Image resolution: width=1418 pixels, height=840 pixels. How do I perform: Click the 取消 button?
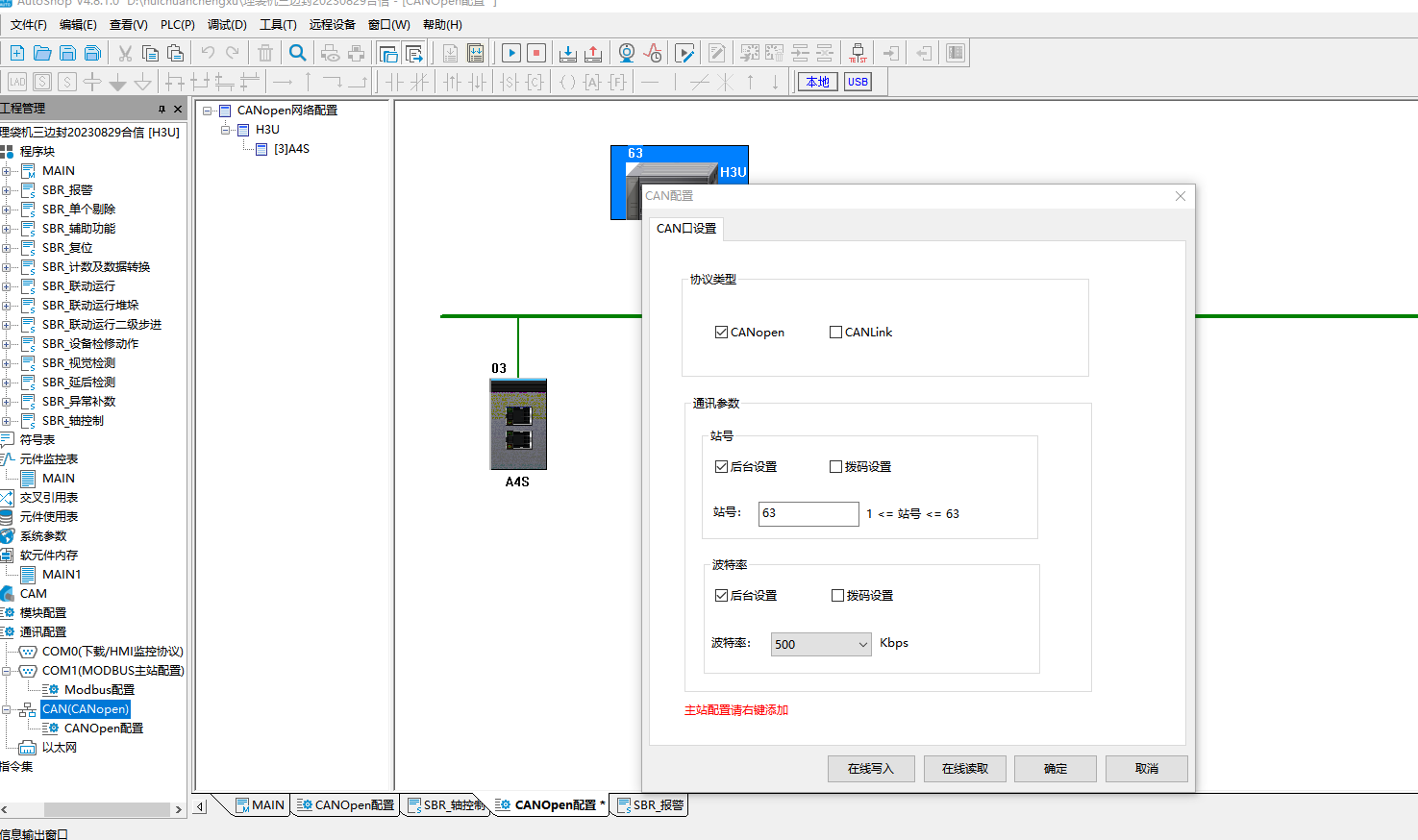click(1147, 769)
